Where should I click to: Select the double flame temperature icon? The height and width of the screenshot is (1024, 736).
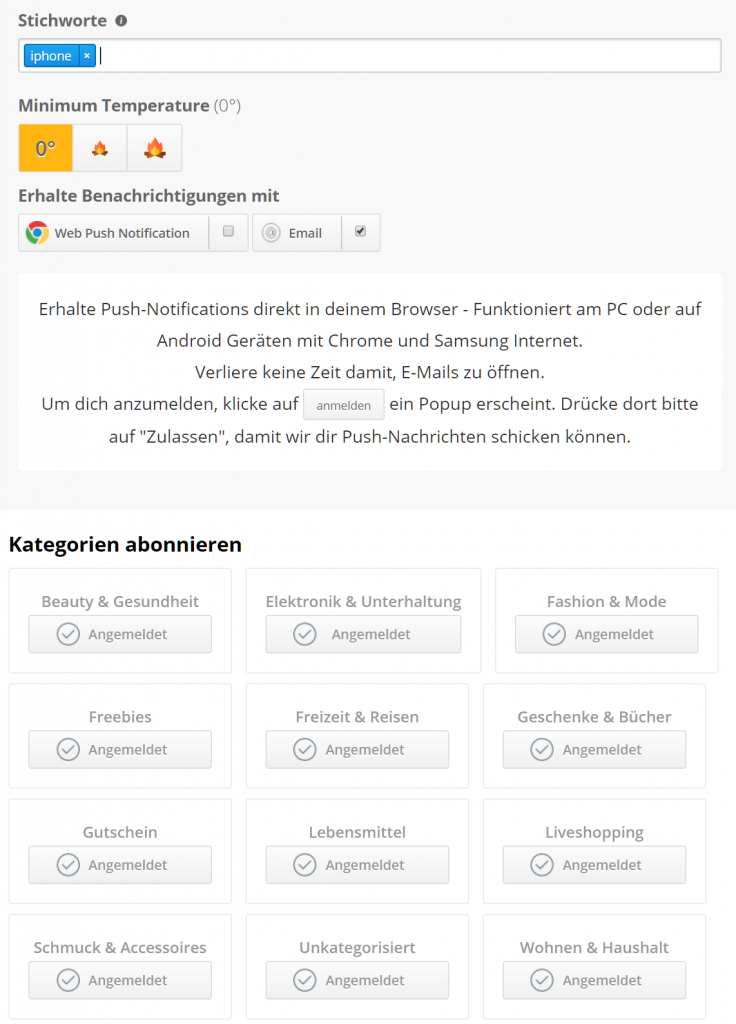[154, 149]
